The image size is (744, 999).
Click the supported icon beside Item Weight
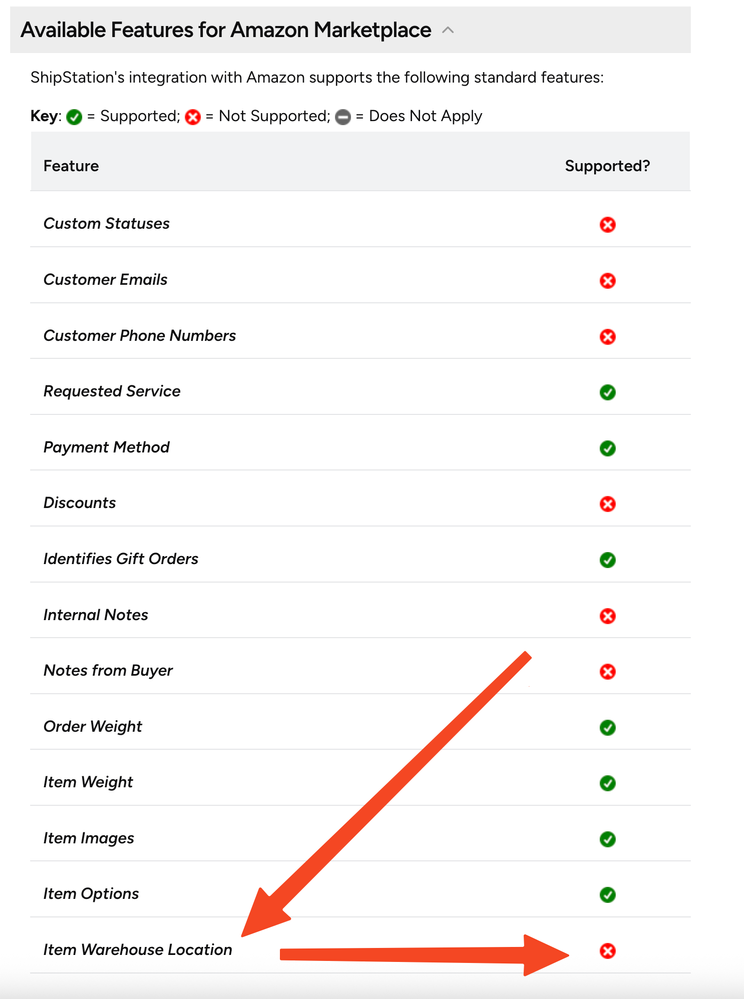coord(607,783)
